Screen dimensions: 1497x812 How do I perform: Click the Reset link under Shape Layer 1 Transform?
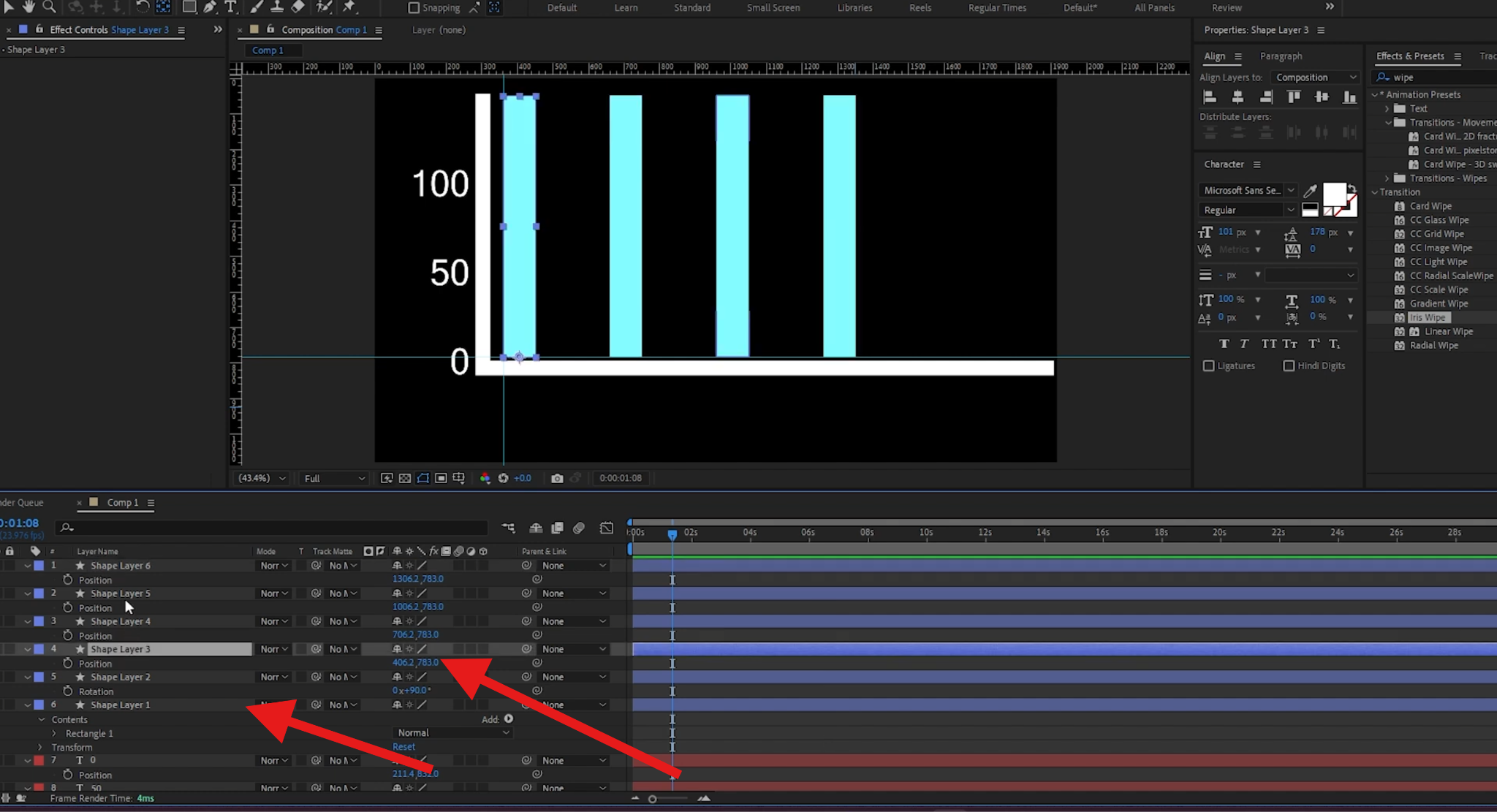[x=403, y=746]
